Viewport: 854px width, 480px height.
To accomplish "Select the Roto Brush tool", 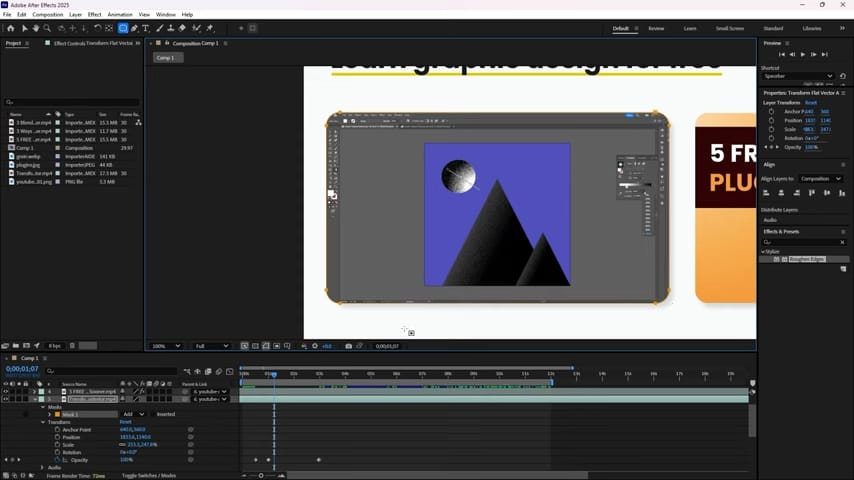I will tap(196, 28).
